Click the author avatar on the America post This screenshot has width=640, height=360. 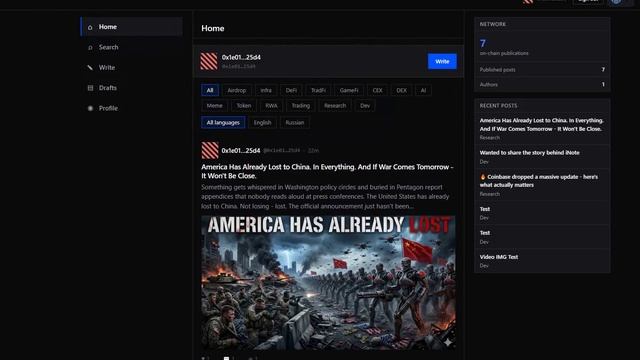[210, 150]
